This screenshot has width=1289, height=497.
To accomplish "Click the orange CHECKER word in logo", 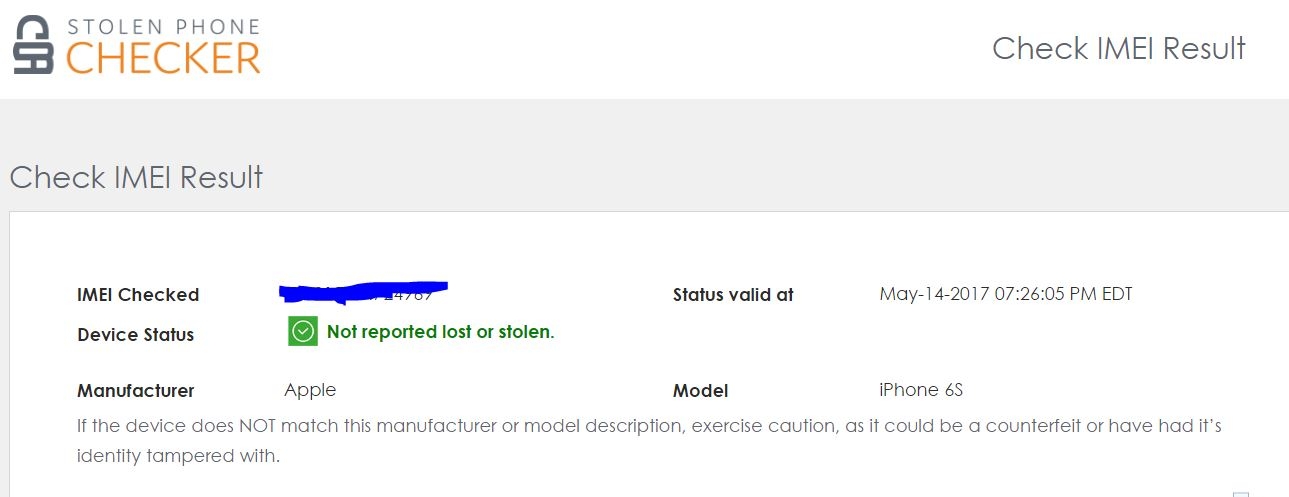I will [x=163, y=59].
